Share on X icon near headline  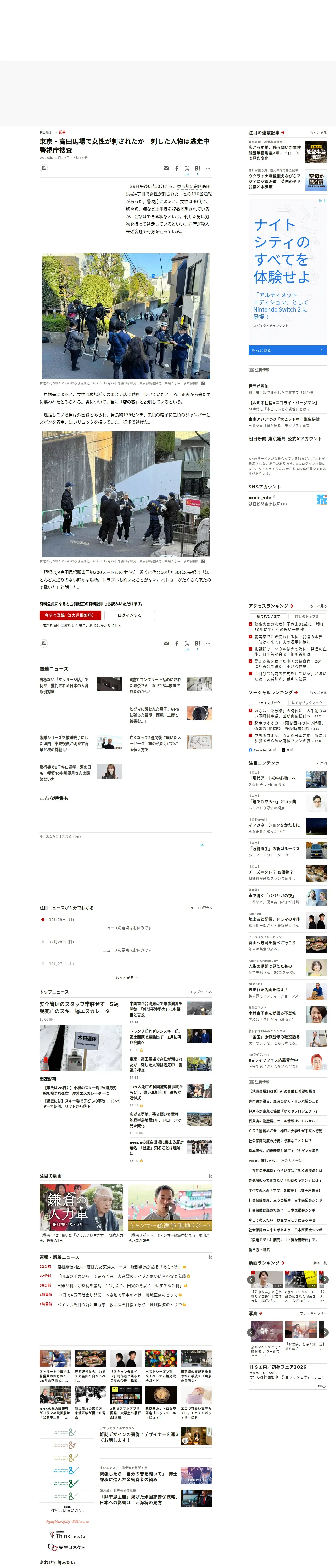pos(187,169)
